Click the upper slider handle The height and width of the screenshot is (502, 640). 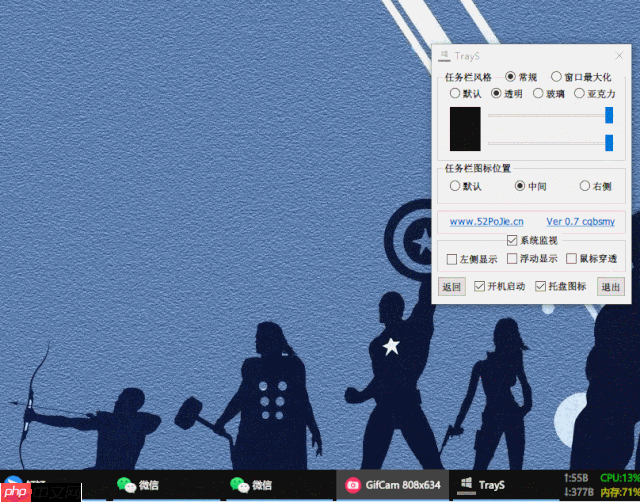609,115
